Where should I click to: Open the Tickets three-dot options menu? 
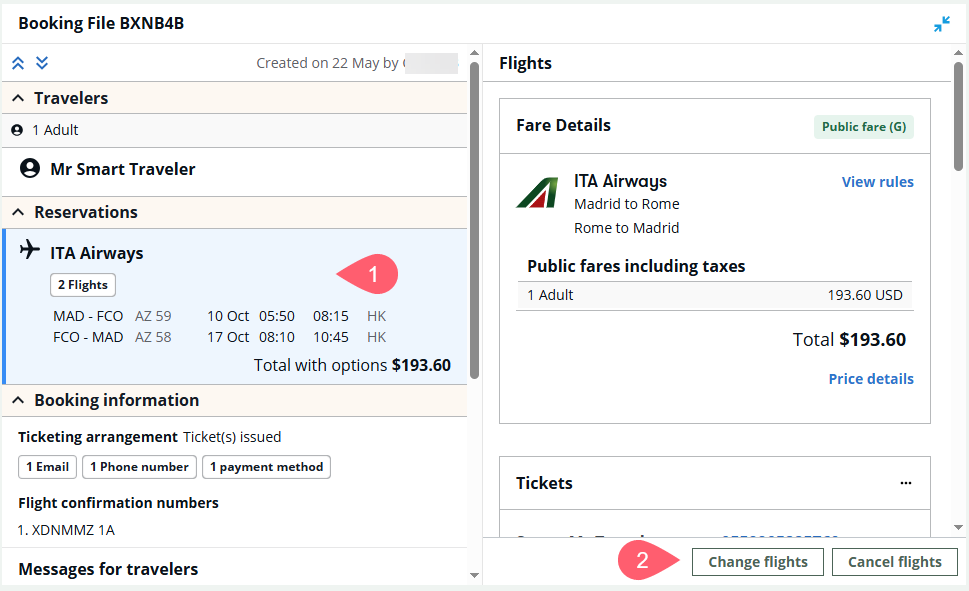[x=905, y=483]
